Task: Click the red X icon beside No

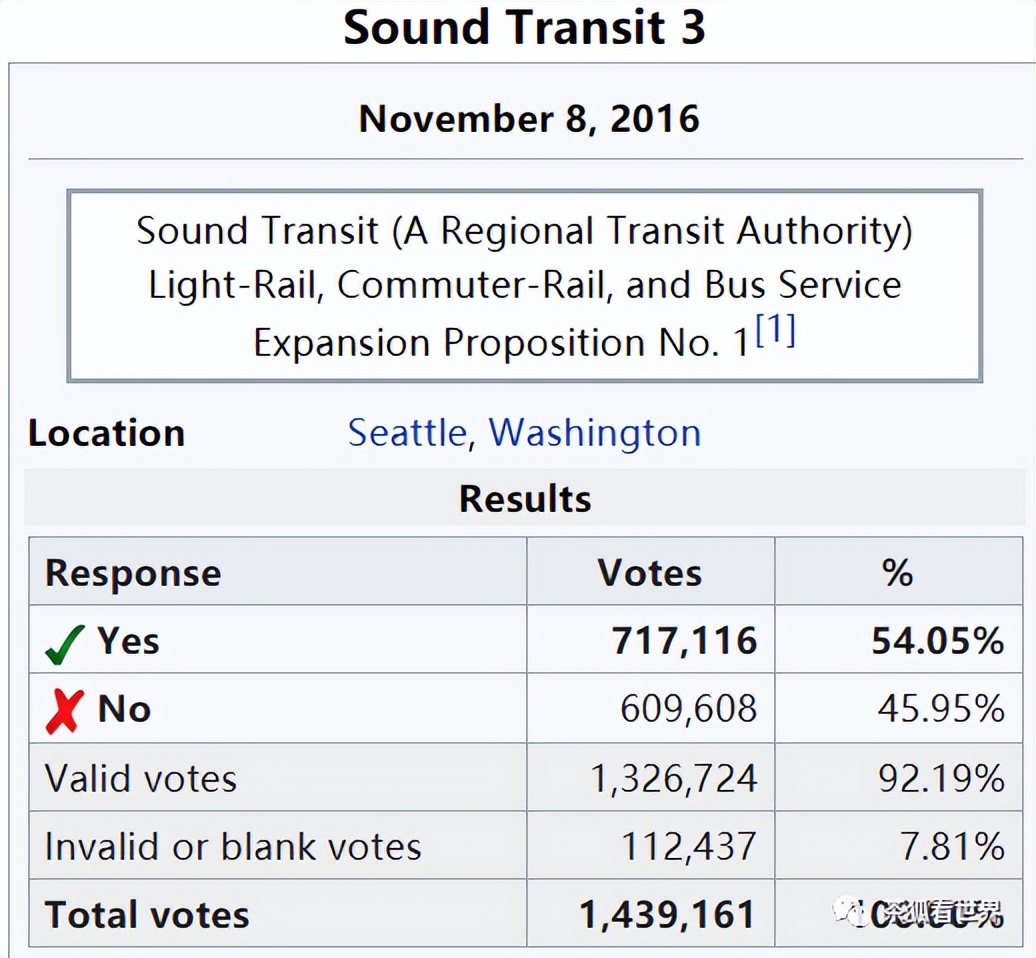Action: click(x=64, y=712)
